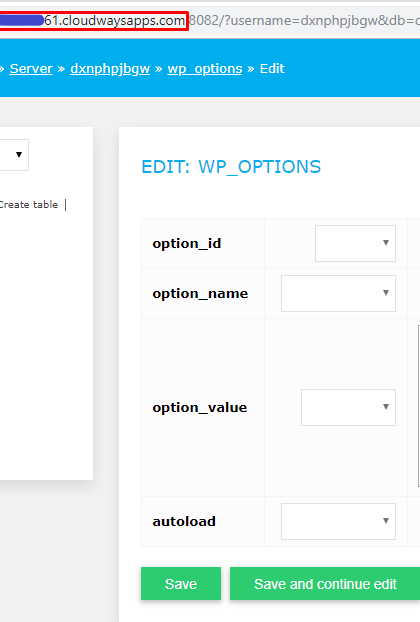Screen dimensions: 420x622
Task: Click the EDIT: WP_OPTIONS heading
Action: (x=231, y=167)
